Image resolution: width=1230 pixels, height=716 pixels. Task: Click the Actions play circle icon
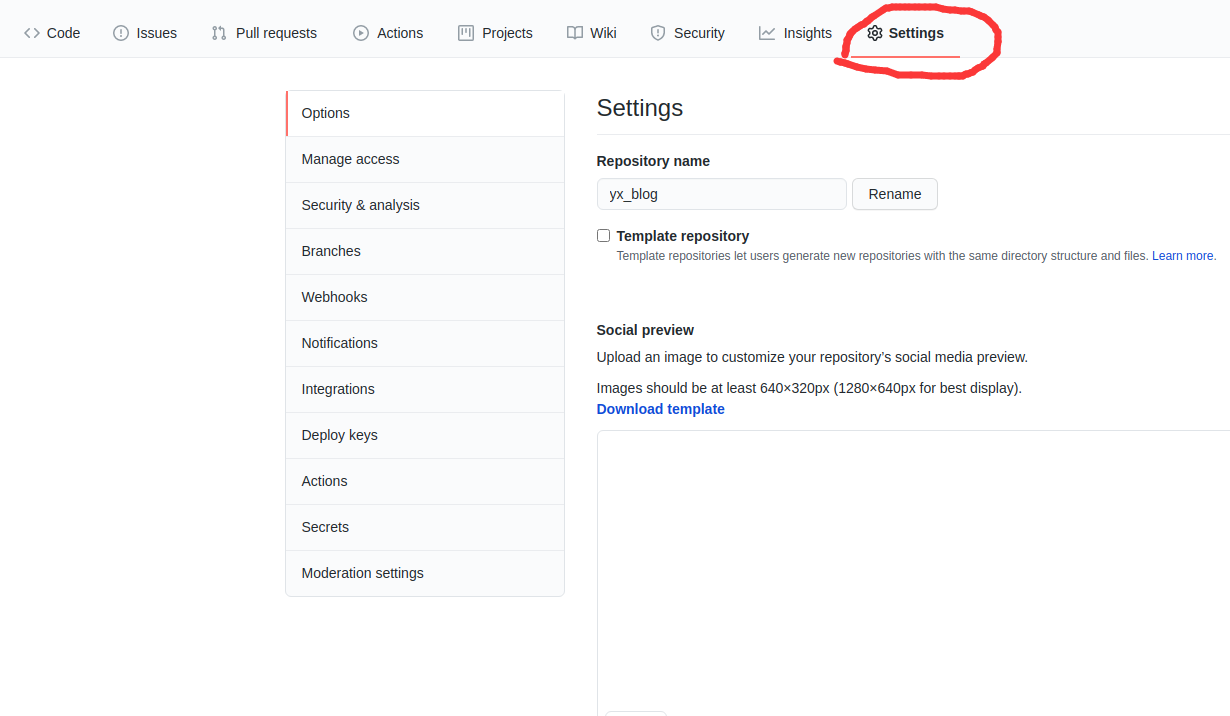[359, 32]
